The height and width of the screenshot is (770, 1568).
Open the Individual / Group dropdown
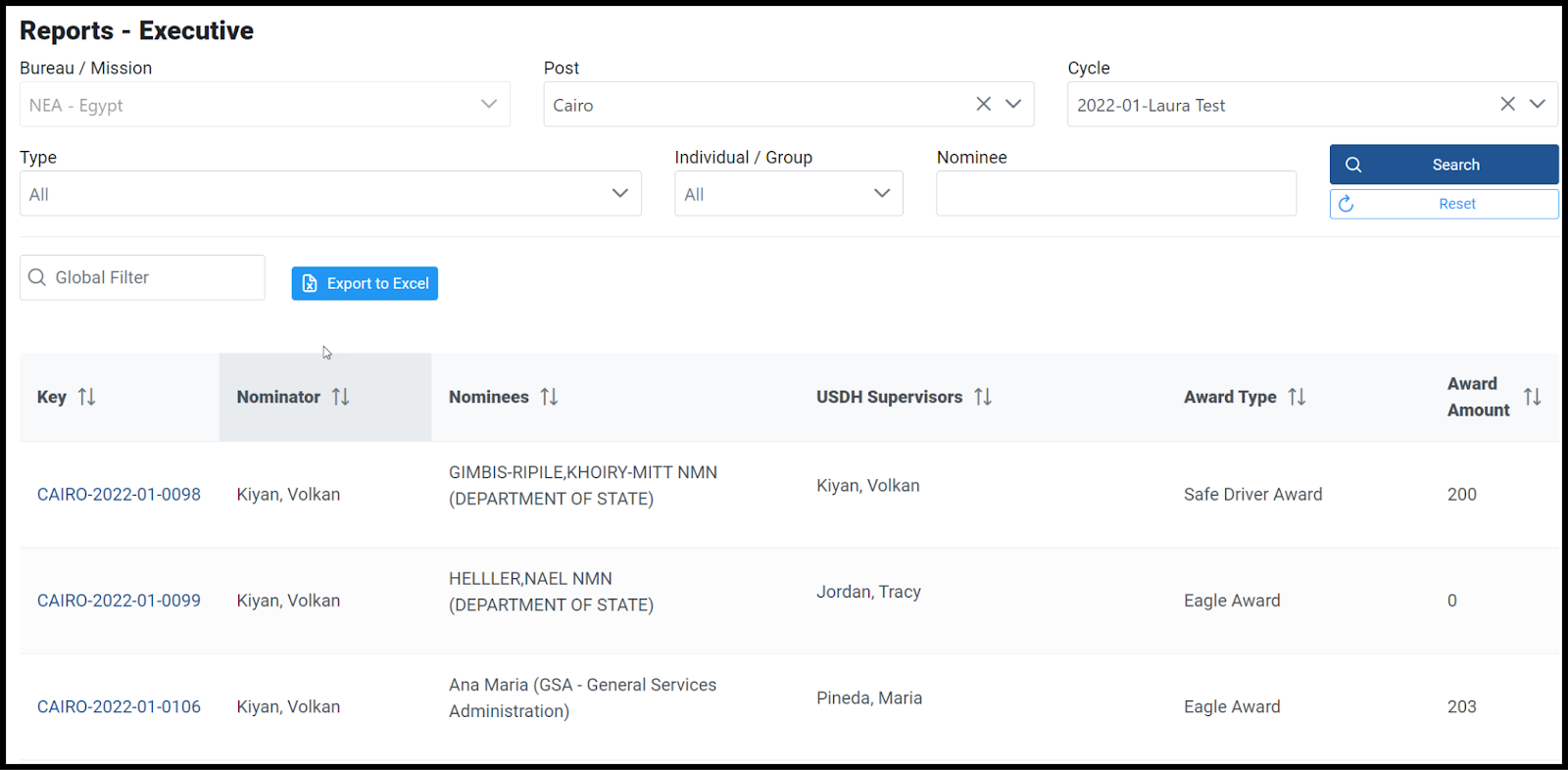coord(789,193)
